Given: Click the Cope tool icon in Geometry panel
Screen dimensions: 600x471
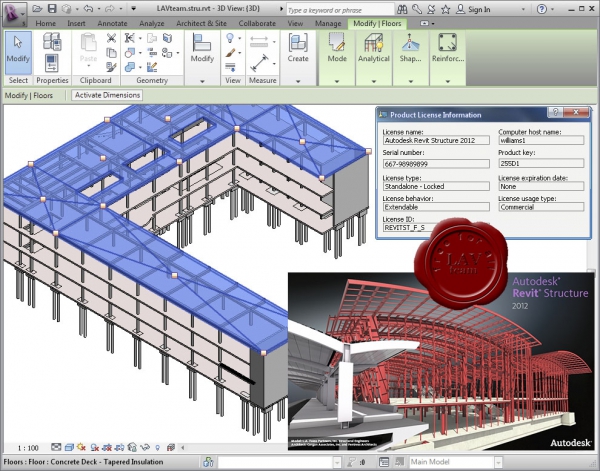Looking at the screenshot, I should click(130, 37).
